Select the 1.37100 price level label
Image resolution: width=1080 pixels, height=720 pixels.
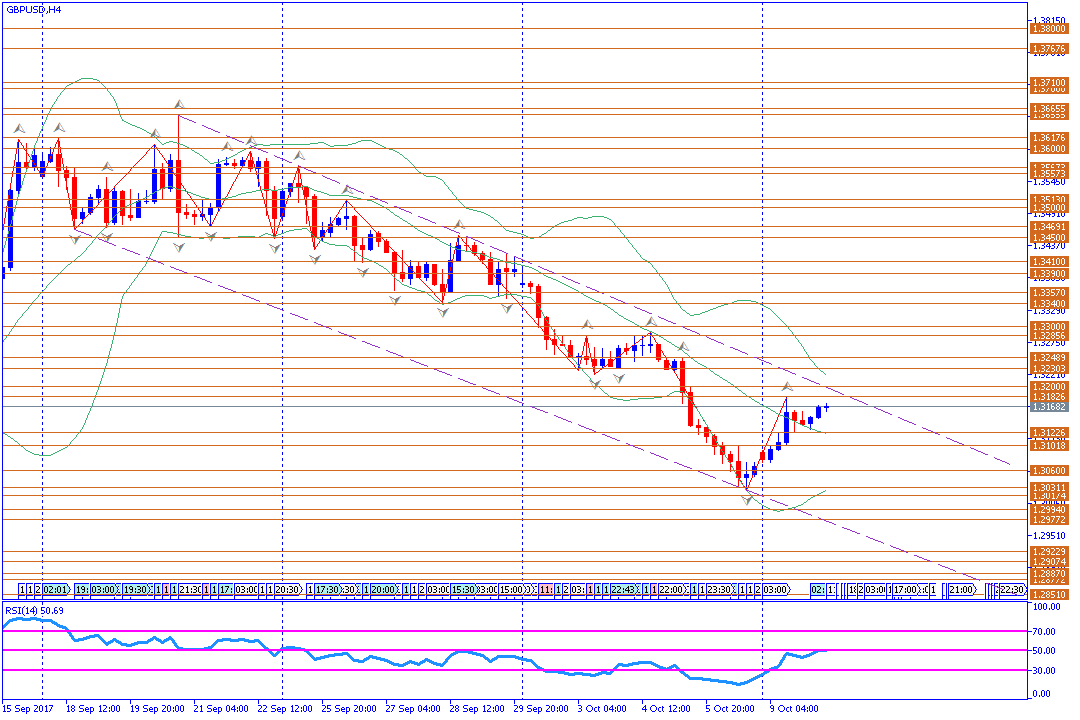point(1049,83)
